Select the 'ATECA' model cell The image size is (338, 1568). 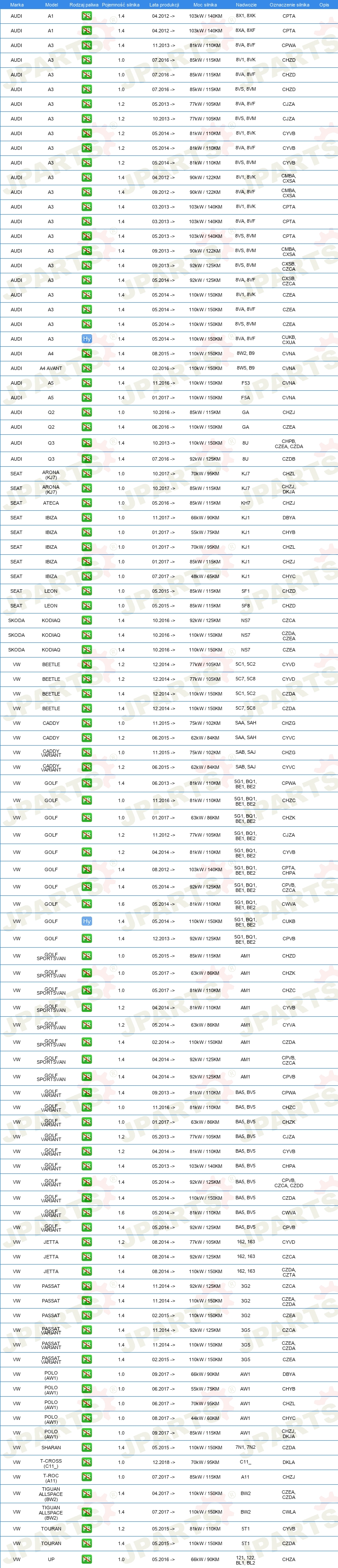pyautogui.click(x=51, y=503)
